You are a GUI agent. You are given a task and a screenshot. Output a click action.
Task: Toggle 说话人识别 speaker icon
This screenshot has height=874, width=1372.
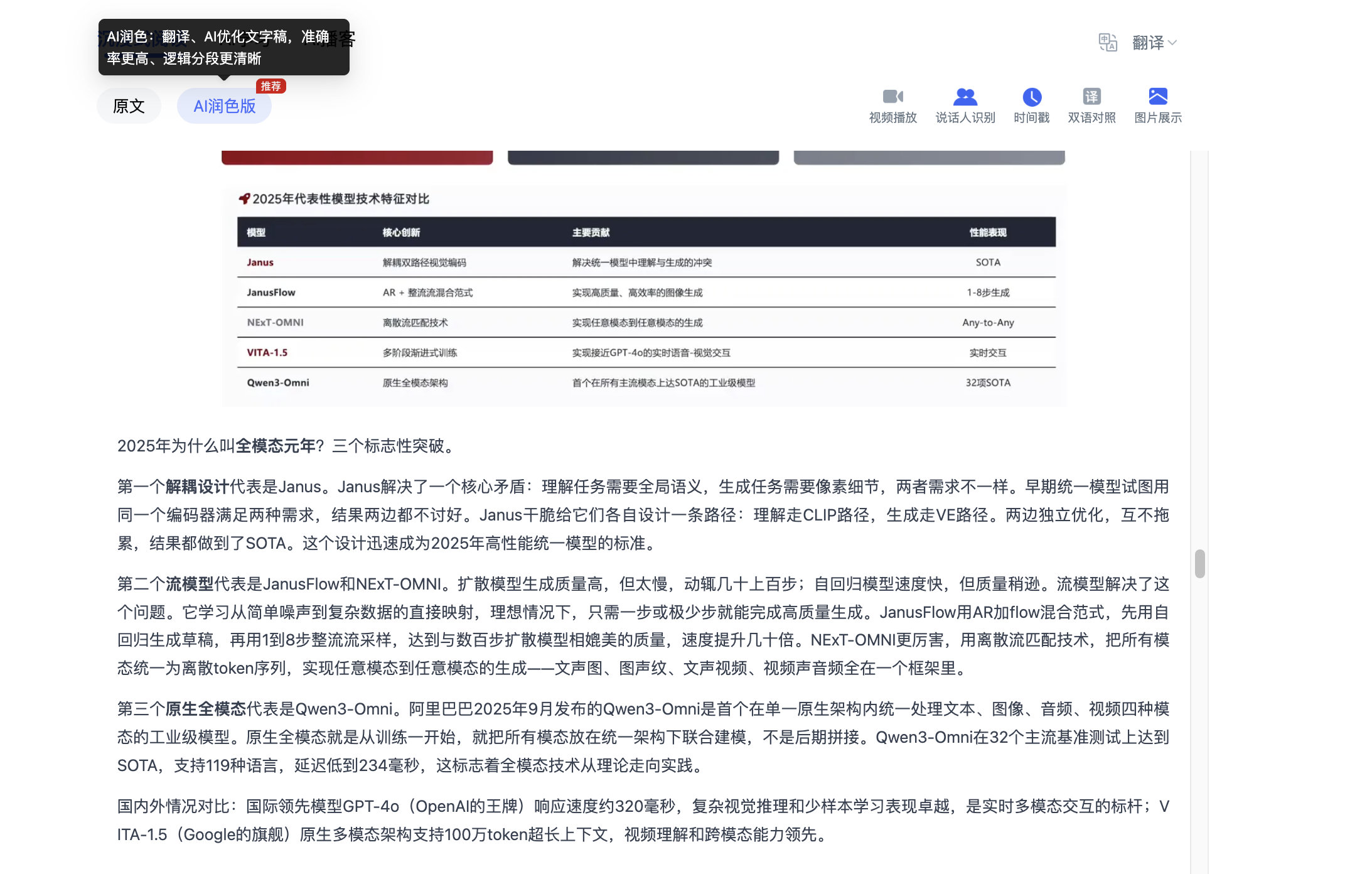[x=965, y=96]
